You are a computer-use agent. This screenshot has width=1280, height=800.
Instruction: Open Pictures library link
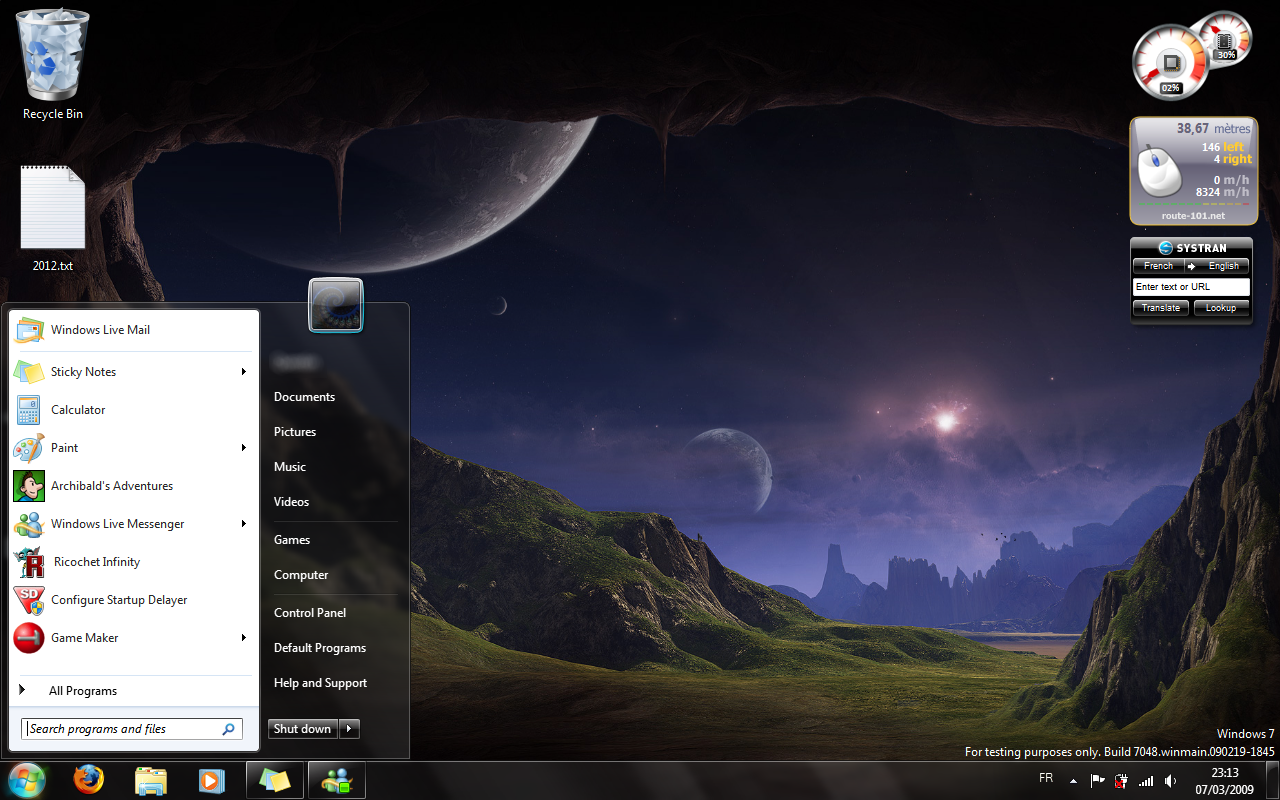point(295,432)
